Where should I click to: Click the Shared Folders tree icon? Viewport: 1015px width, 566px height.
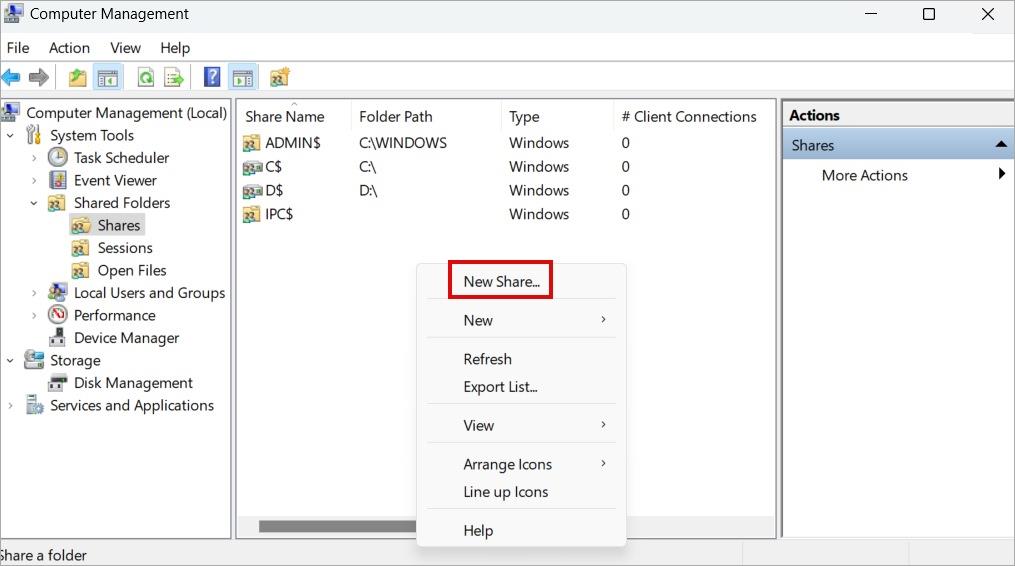tap(57, 203)
